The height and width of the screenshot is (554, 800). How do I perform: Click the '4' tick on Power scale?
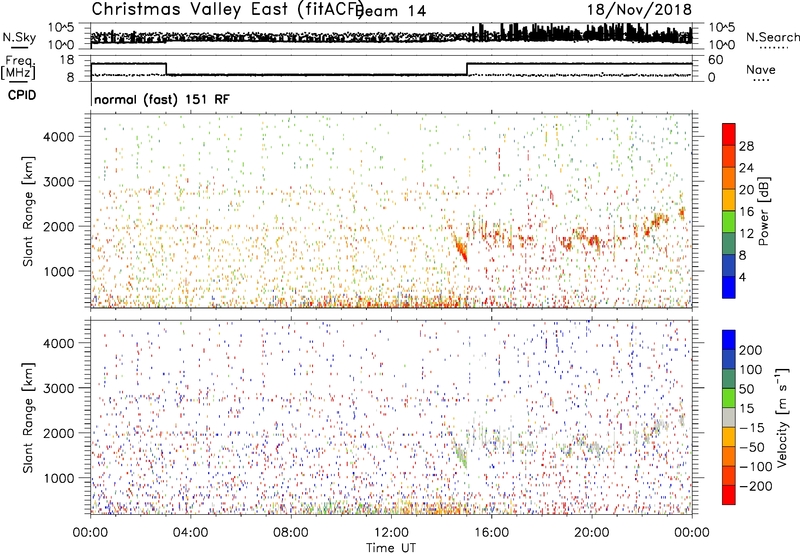pyautogui.click(x=742, y=277)
